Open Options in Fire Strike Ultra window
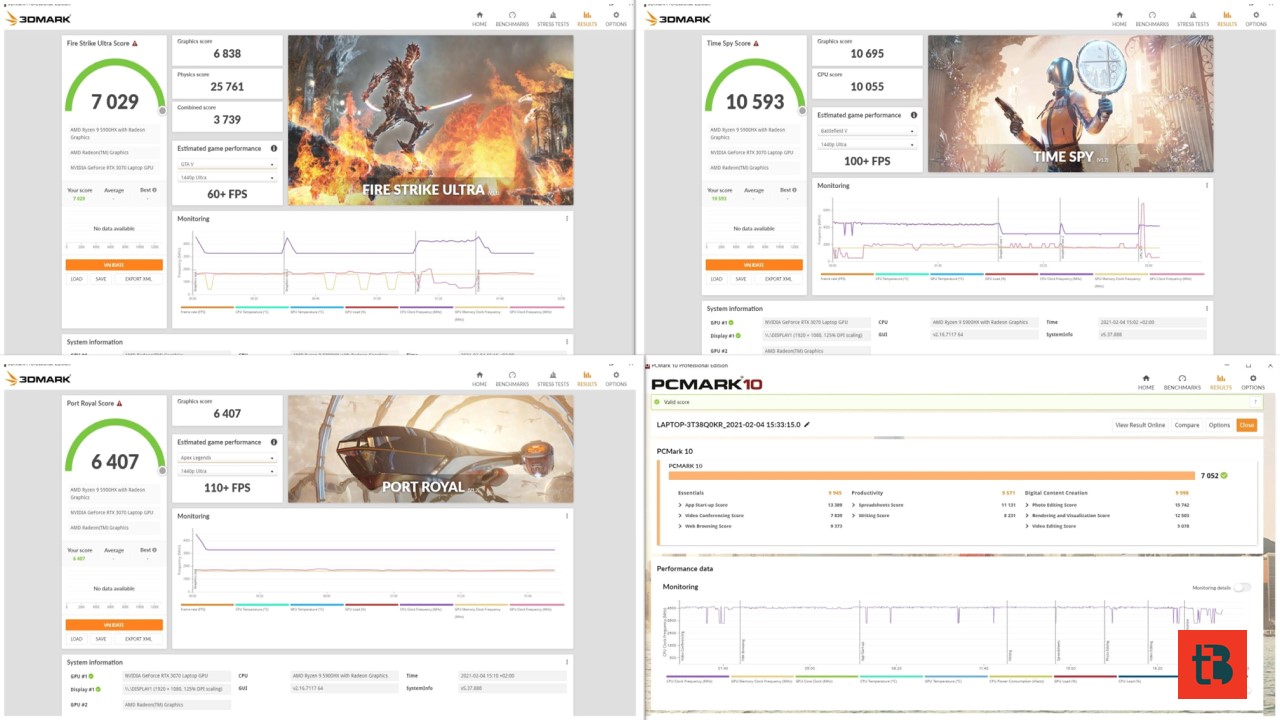Image resolution: width=1280 pixels, height=720 pixels. (x=616, y=18)
